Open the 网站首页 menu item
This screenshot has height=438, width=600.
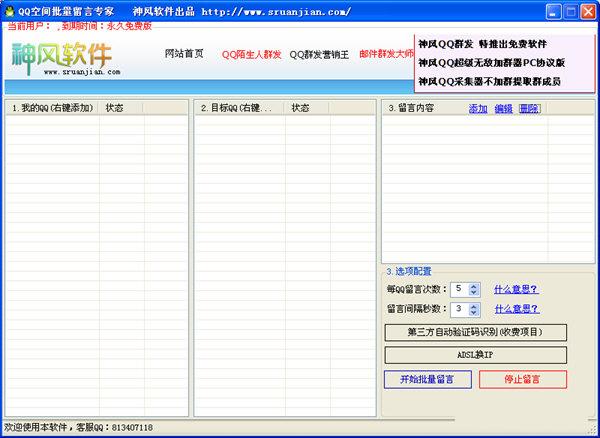(184, 54)
